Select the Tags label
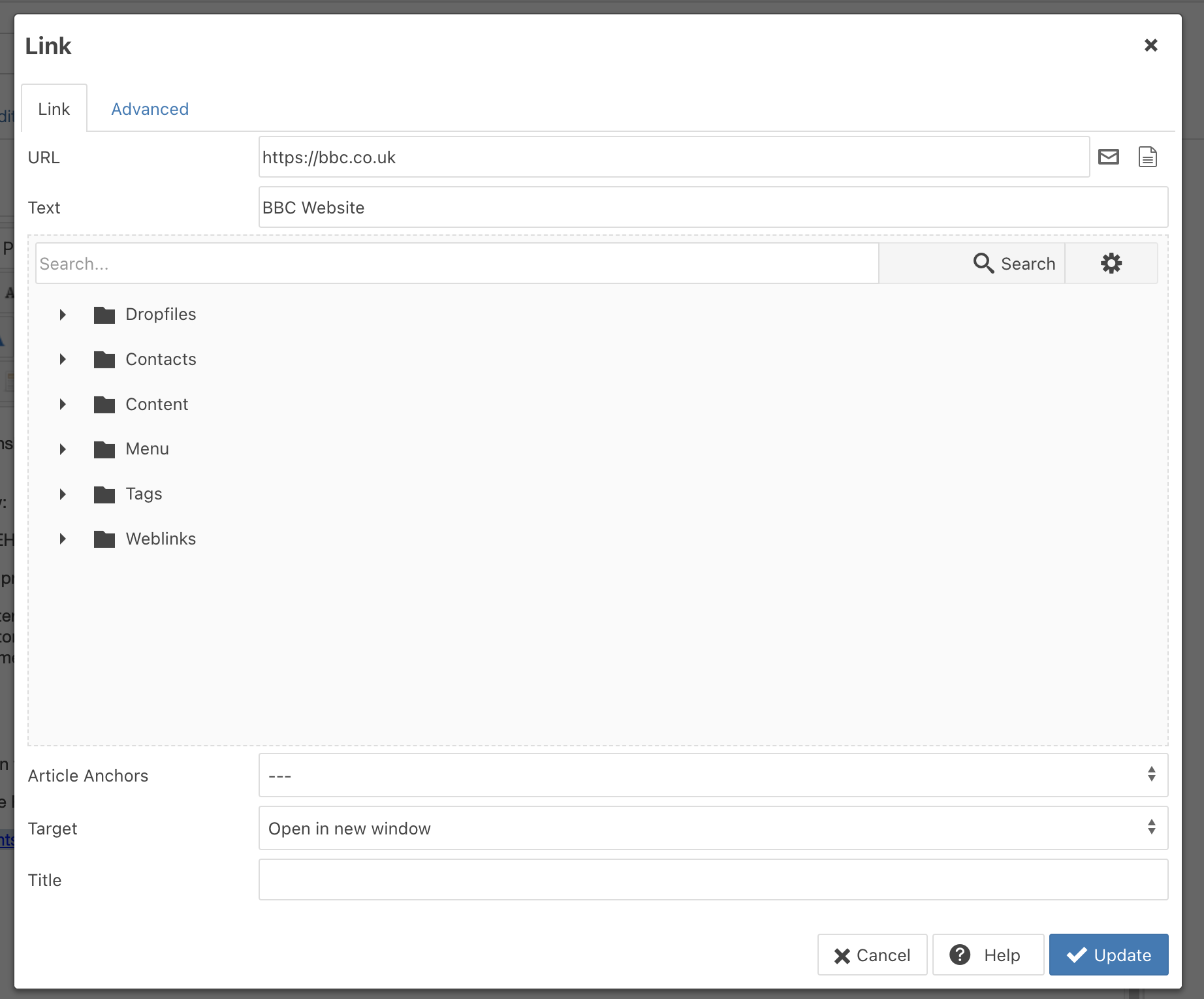The image size is (1204, 999). coord(144,494)
